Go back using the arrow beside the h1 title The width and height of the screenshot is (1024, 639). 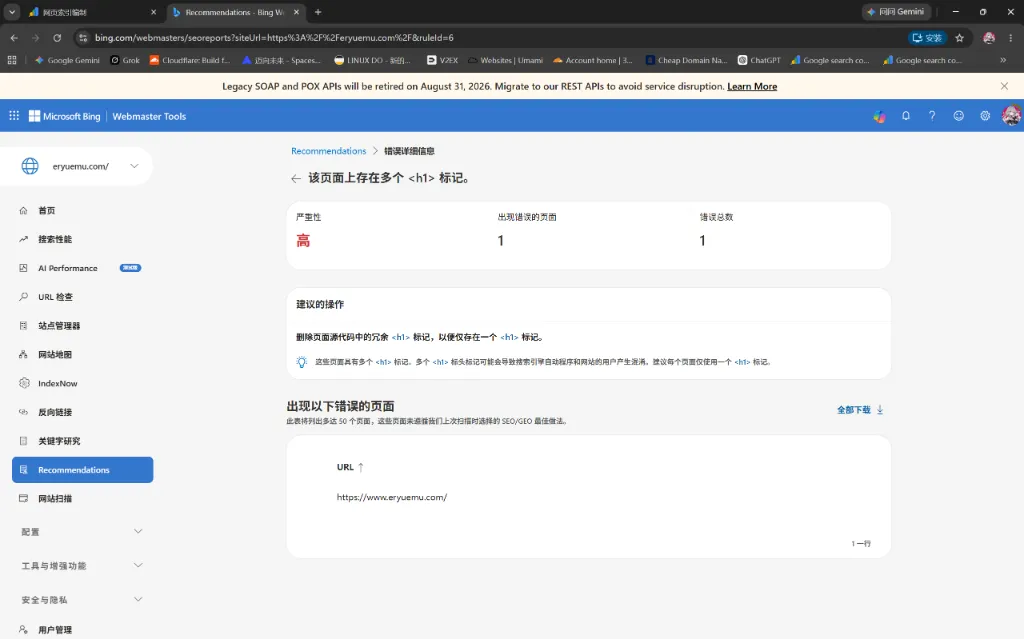296,178
